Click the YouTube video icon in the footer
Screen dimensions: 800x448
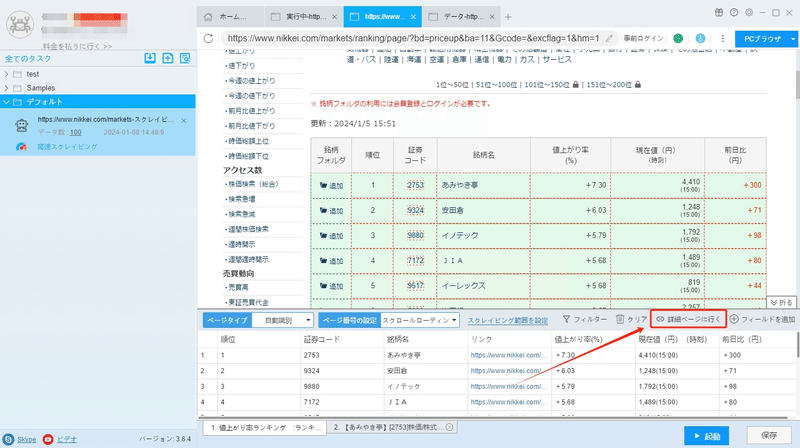coord(48,439)
